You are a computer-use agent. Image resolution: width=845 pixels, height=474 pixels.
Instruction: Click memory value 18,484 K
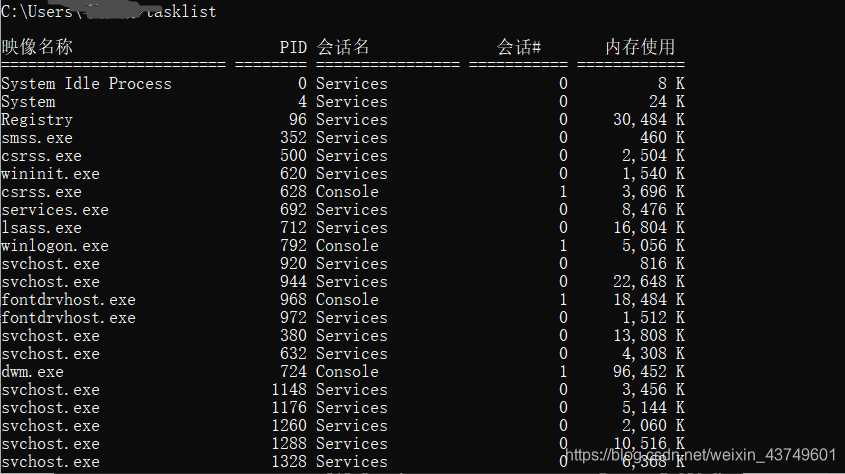point(649,299)
